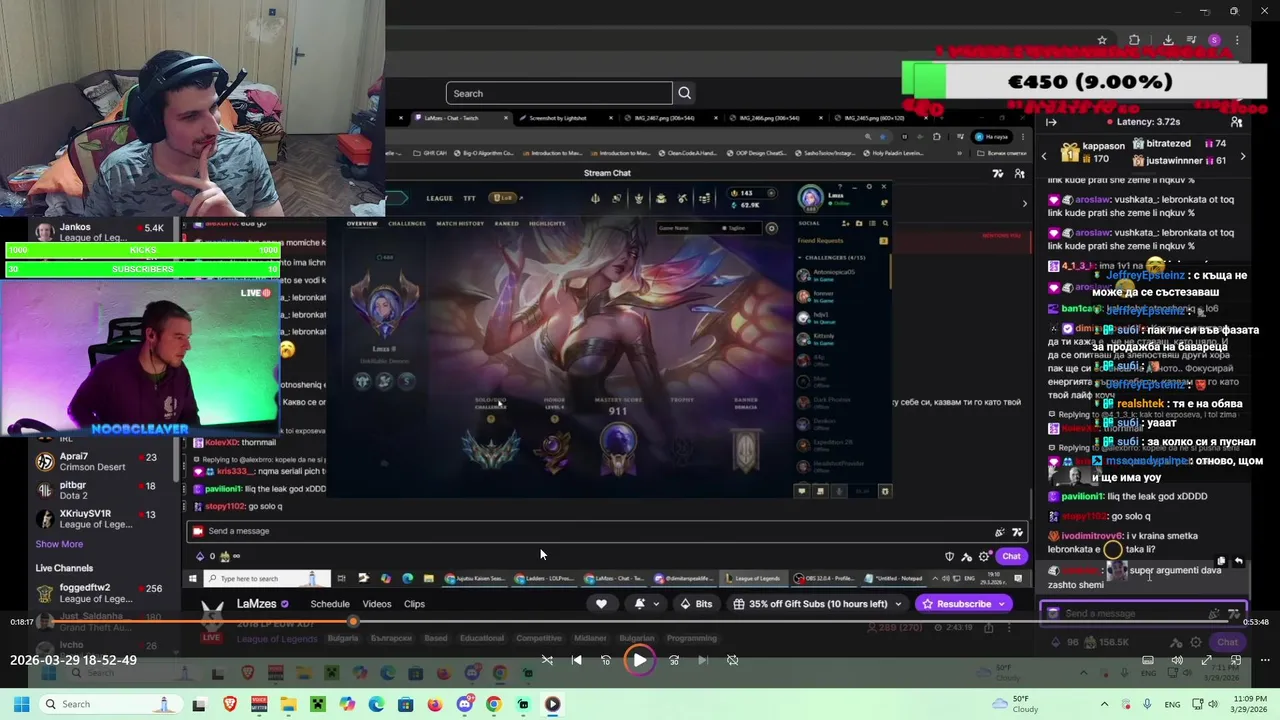Image resolution: width=1280 pixels, height=720 pixels.
Task: Bookmark page with Chrome star icon
Action: (x=1102, y=40)
